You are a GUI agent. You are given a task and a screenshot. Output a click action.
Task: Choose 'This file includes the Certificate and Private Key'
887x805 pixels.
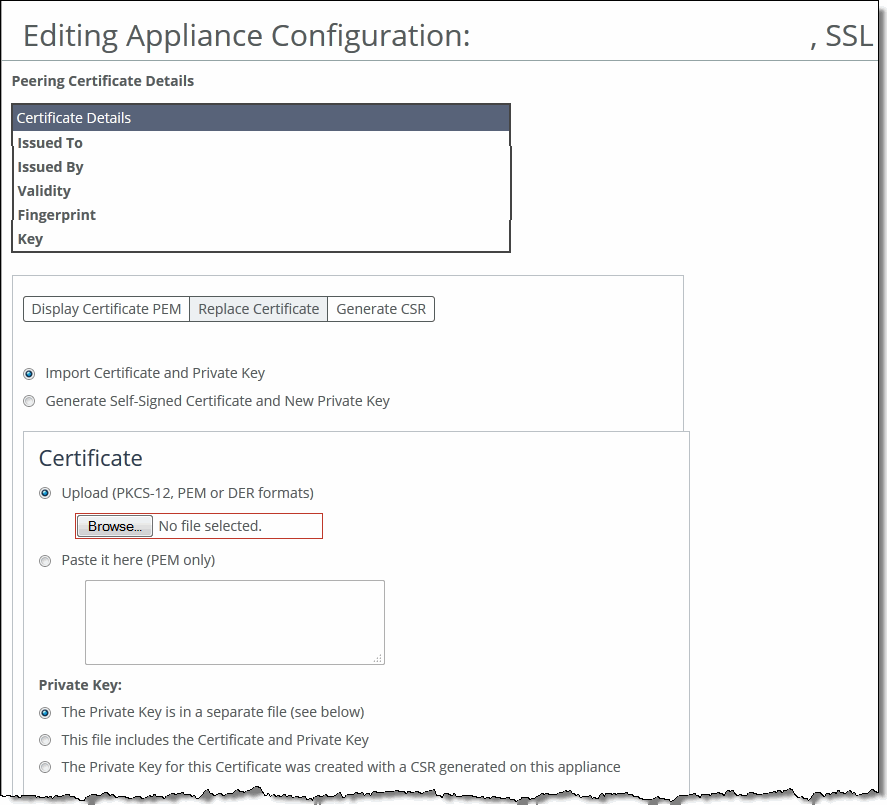[x=45, y=741]
